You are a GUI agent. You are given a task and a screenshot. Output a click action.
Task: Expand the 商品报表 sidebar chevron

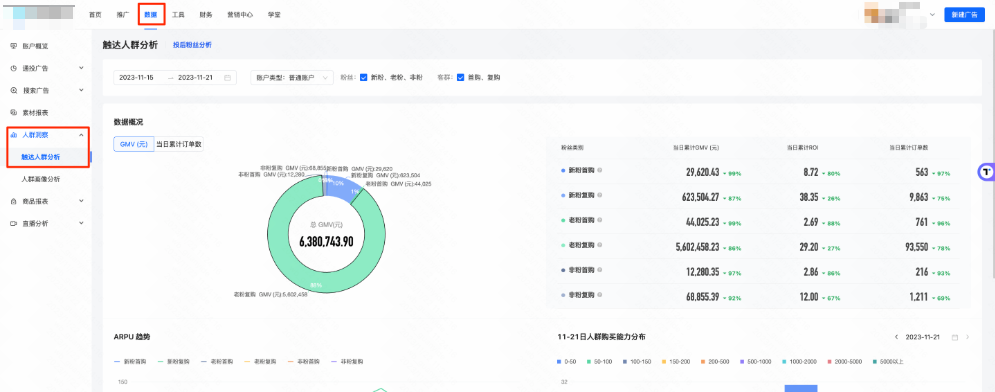[x=81, y=201]
